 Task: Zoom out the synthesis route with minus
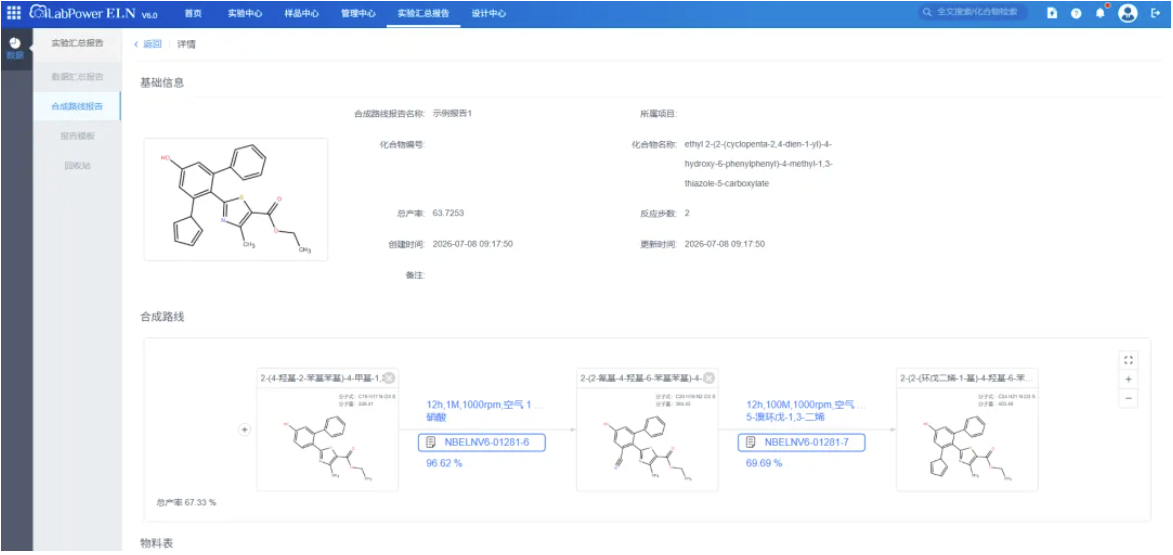tap(1128, 399)
